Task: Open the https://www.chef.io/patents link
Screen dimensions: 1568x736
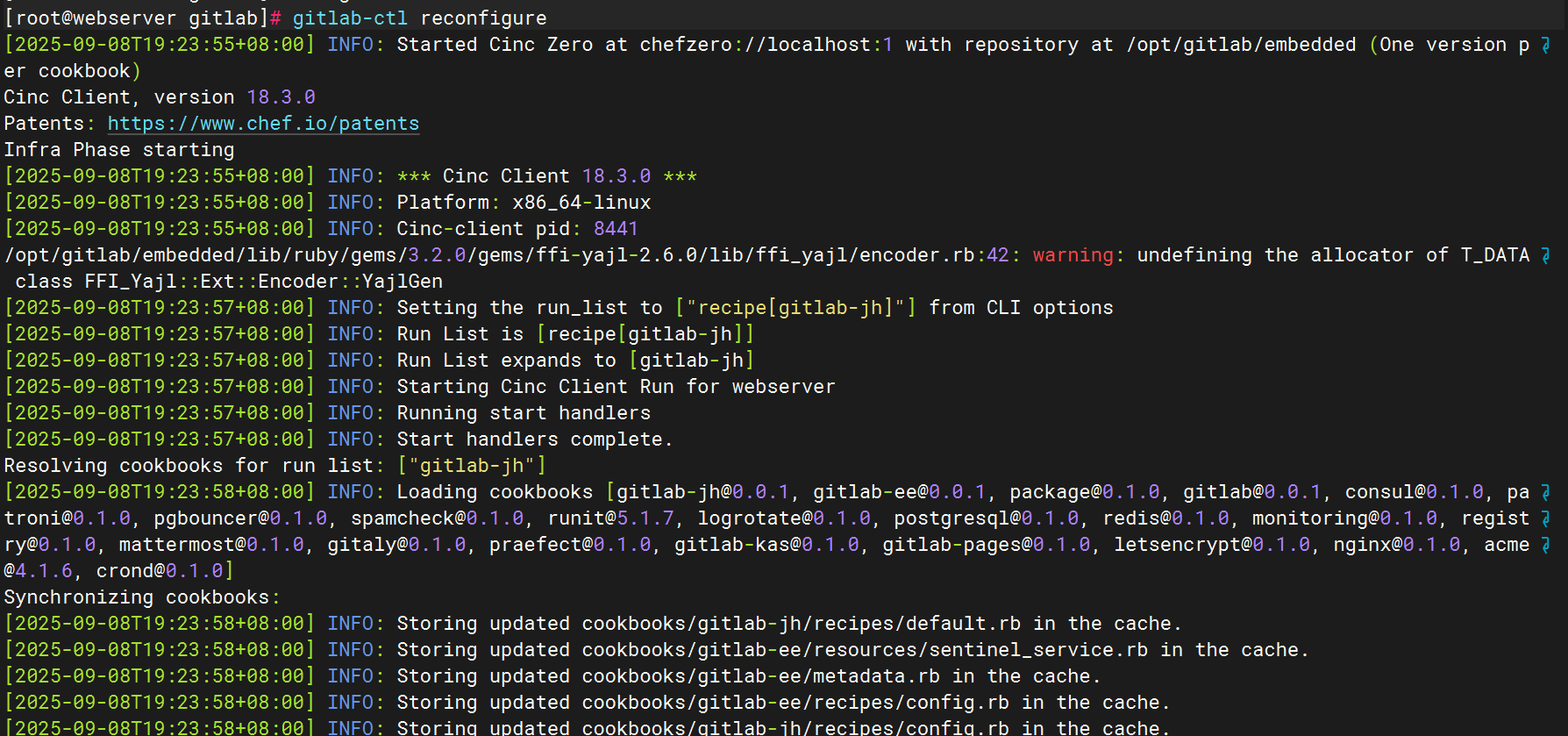Action: 263,124
